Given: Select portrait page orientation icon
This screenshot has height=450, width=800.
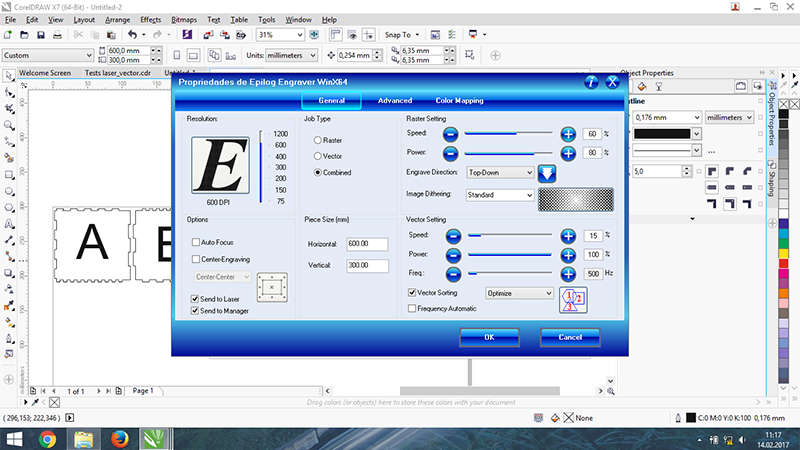Looking at the screenshot, I should pyautogui.click(x=177, y=55).
